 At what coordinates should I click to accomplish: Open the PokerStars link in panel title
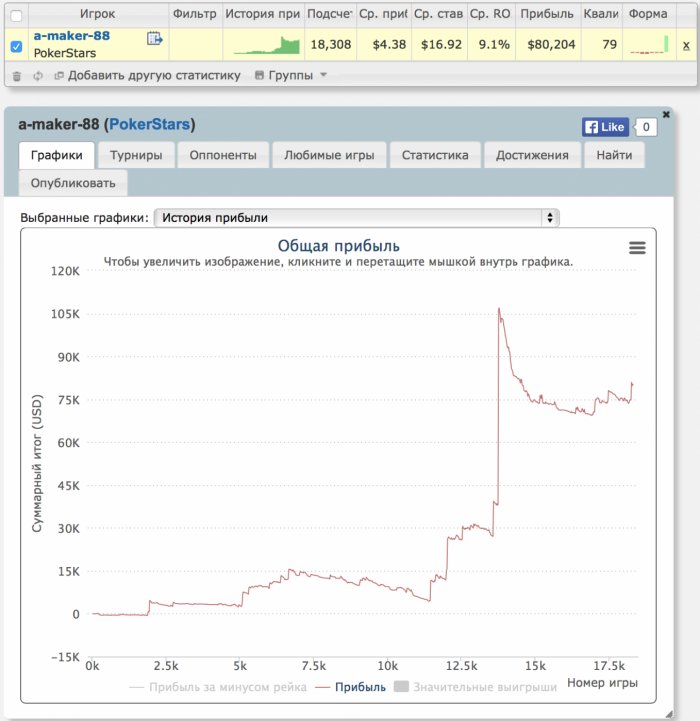(x=149, y=124)
